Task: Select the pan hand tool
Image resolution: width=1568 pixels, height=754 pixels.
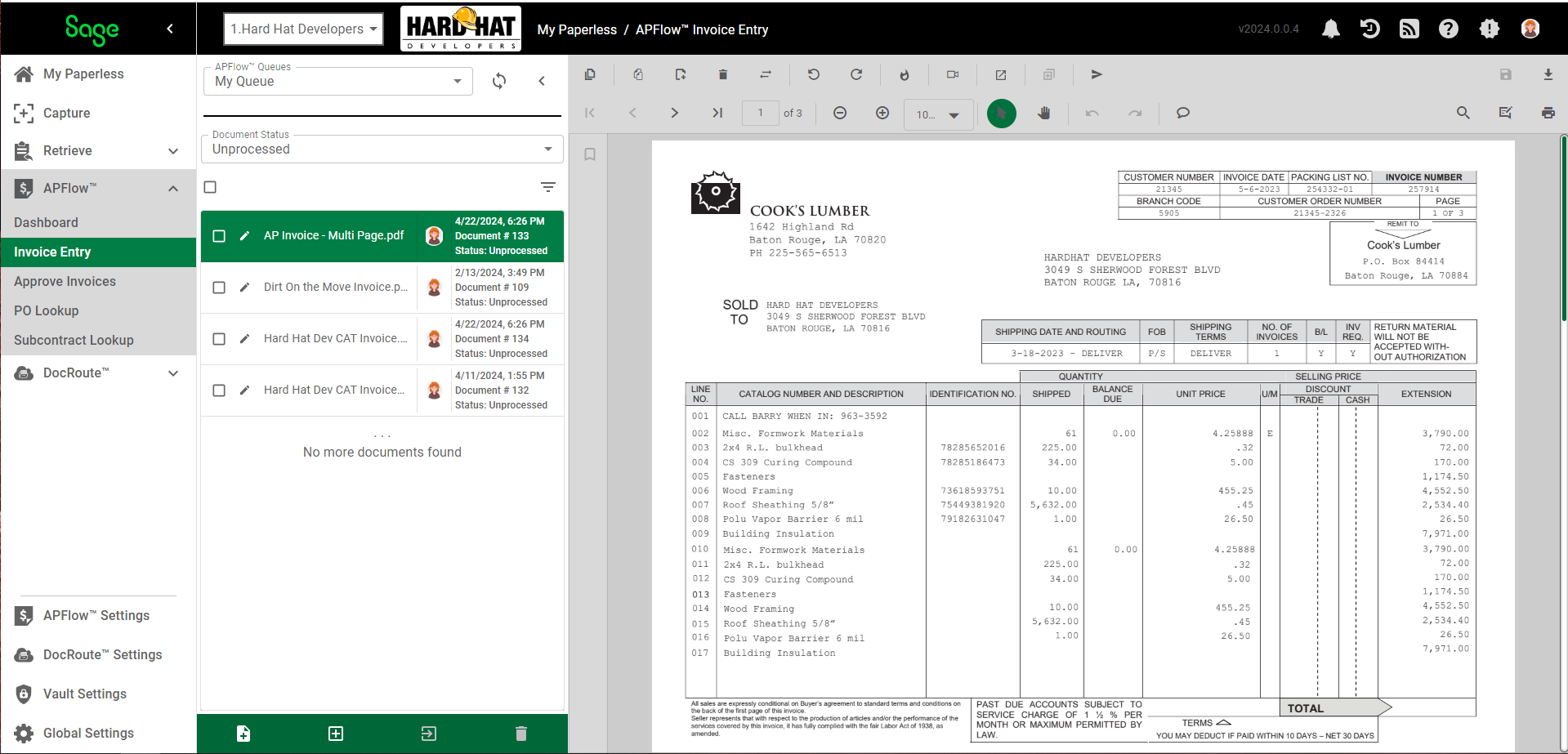Action: click(x=1044, y=113)
